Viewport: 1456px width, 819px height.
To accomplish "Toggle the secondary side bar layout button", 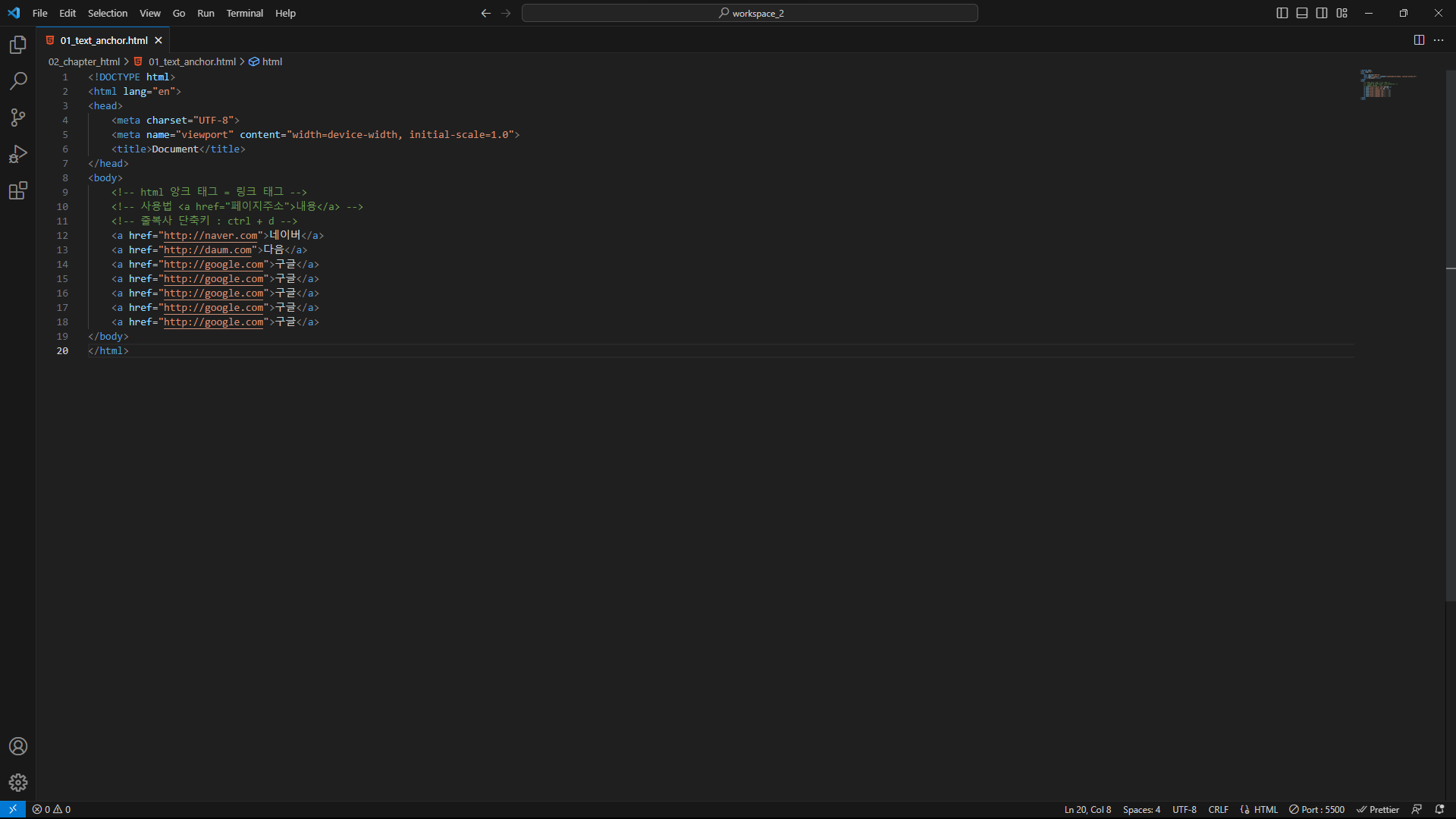I will tap(1322, 13).
